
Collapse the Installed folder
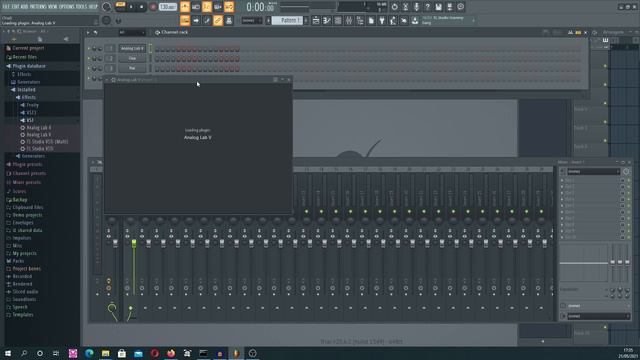(x=26, y=89)
